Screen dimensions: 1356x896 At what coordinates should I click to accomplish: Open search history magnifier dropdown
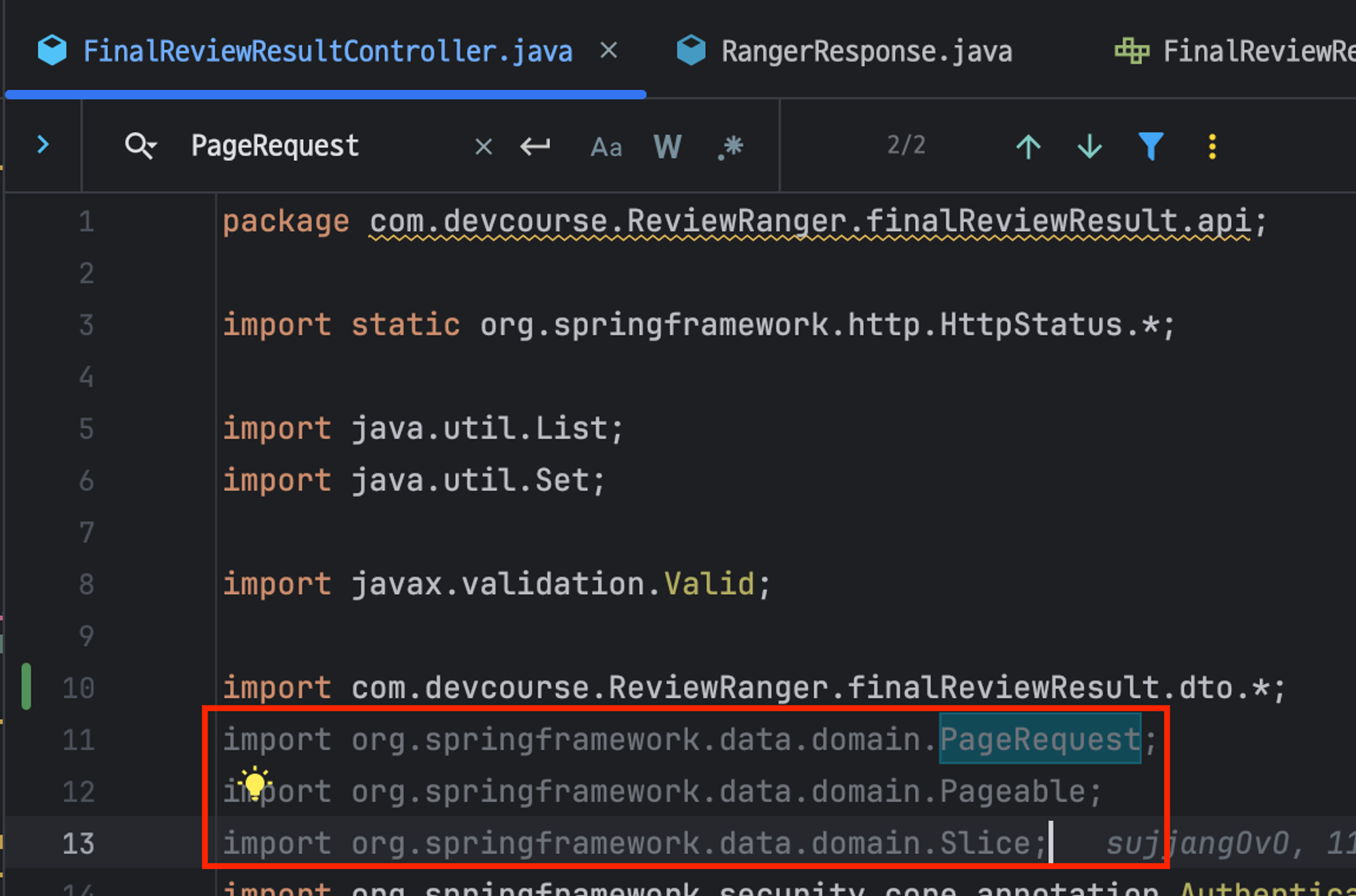pos(140,146)
